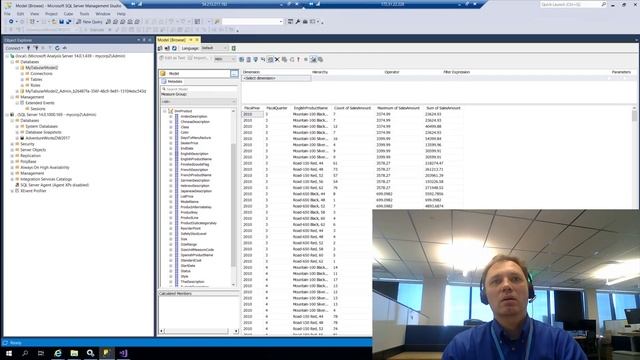Select the Extended Events node
The width and height of the screenshot is (640, 360).
[40, 103]
